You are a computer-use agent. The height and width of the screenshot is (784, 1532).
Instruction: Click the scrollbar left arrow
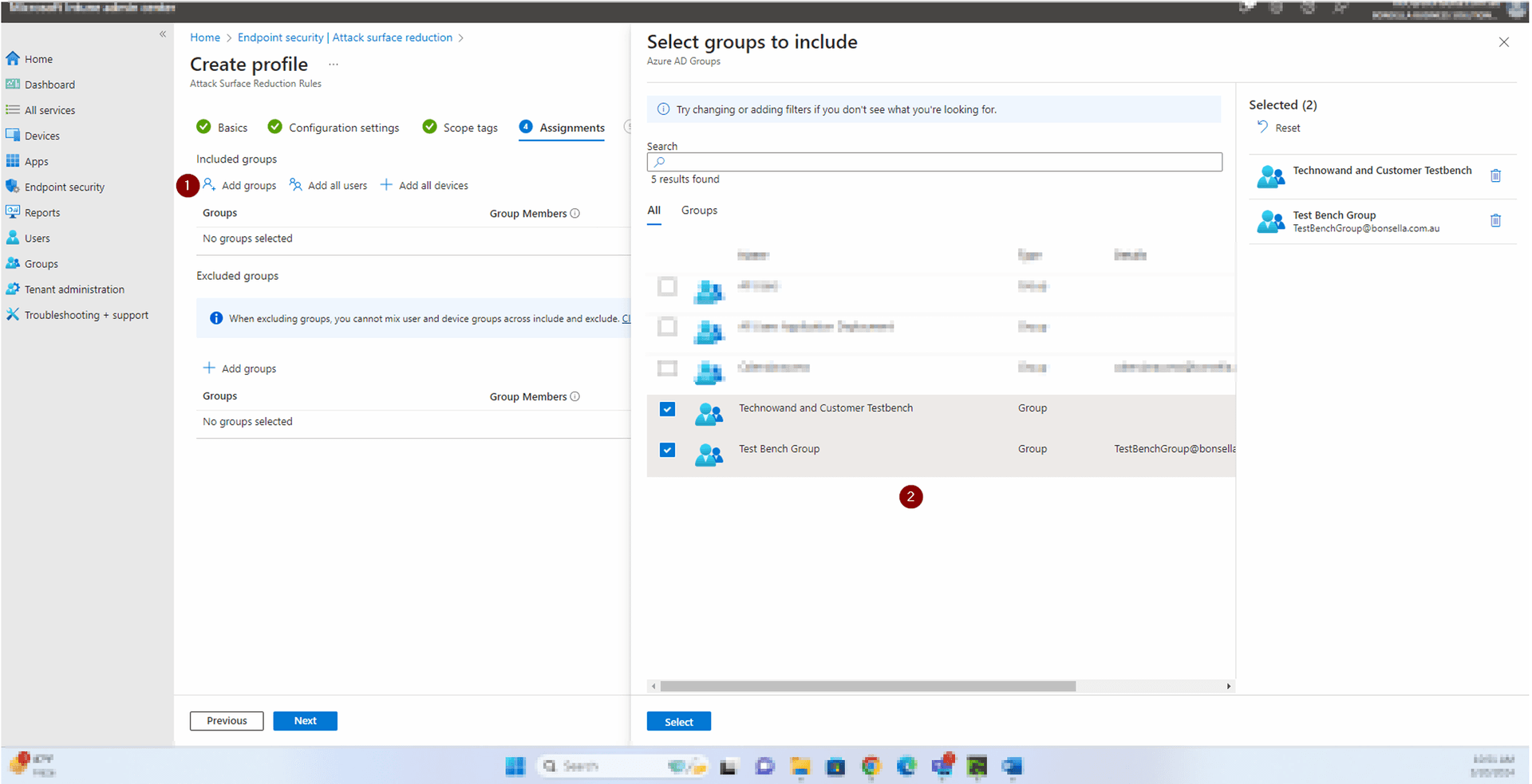(x=654, y=686)
